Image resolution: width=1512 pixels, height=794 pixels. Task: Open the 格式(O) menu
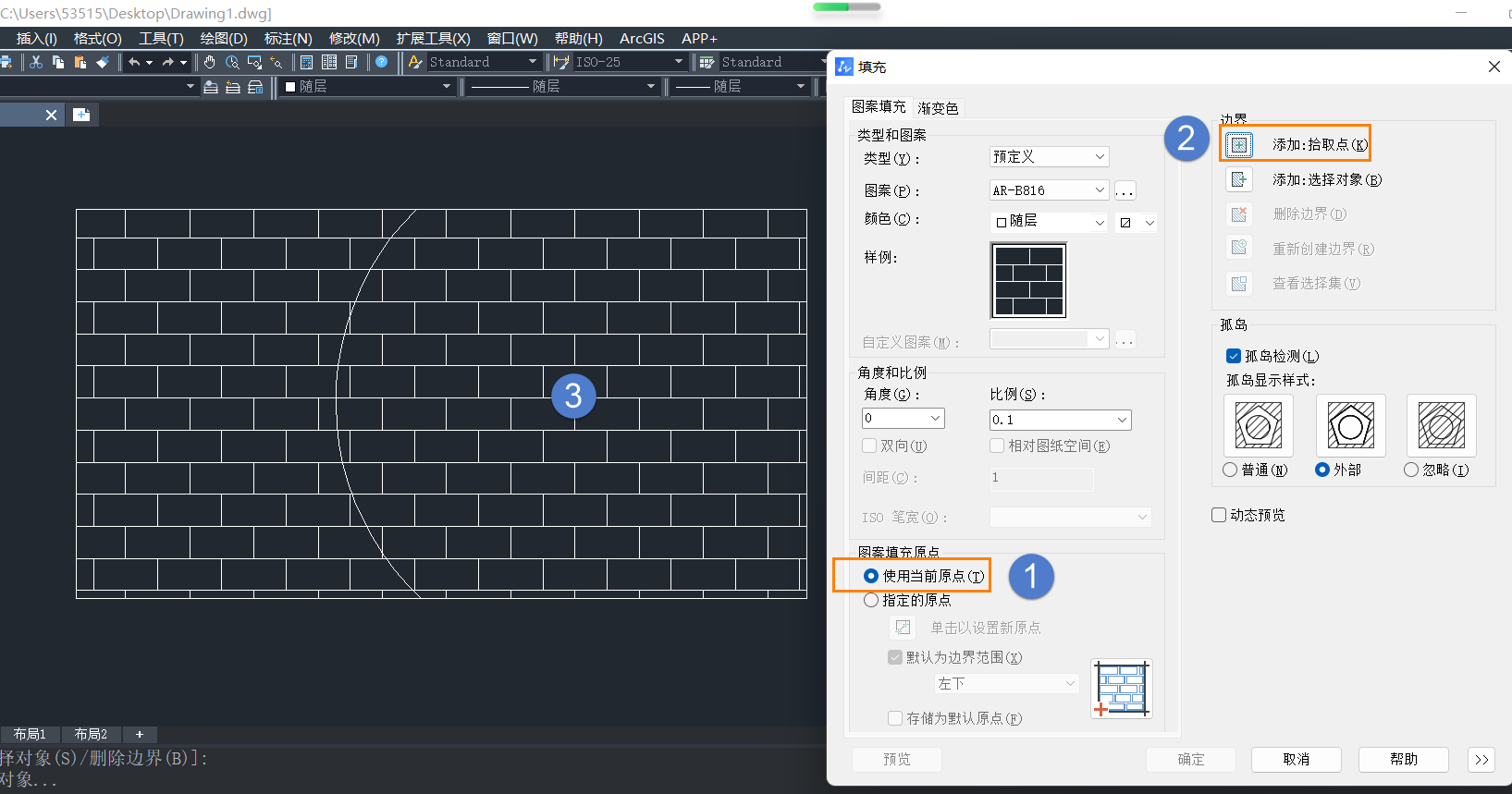[x=97, y=39]
